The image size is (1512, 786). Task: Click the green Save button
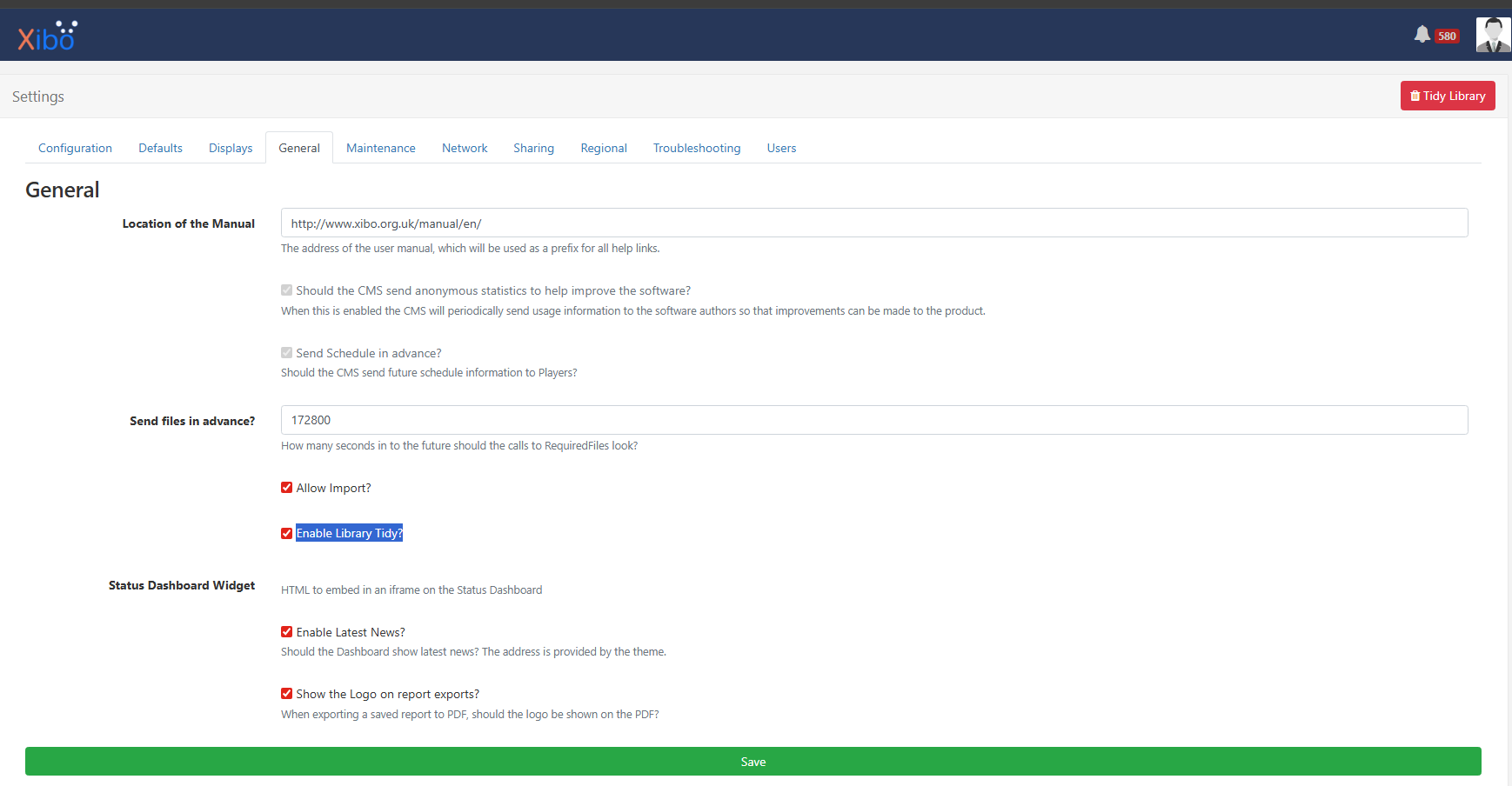point(753,762)
